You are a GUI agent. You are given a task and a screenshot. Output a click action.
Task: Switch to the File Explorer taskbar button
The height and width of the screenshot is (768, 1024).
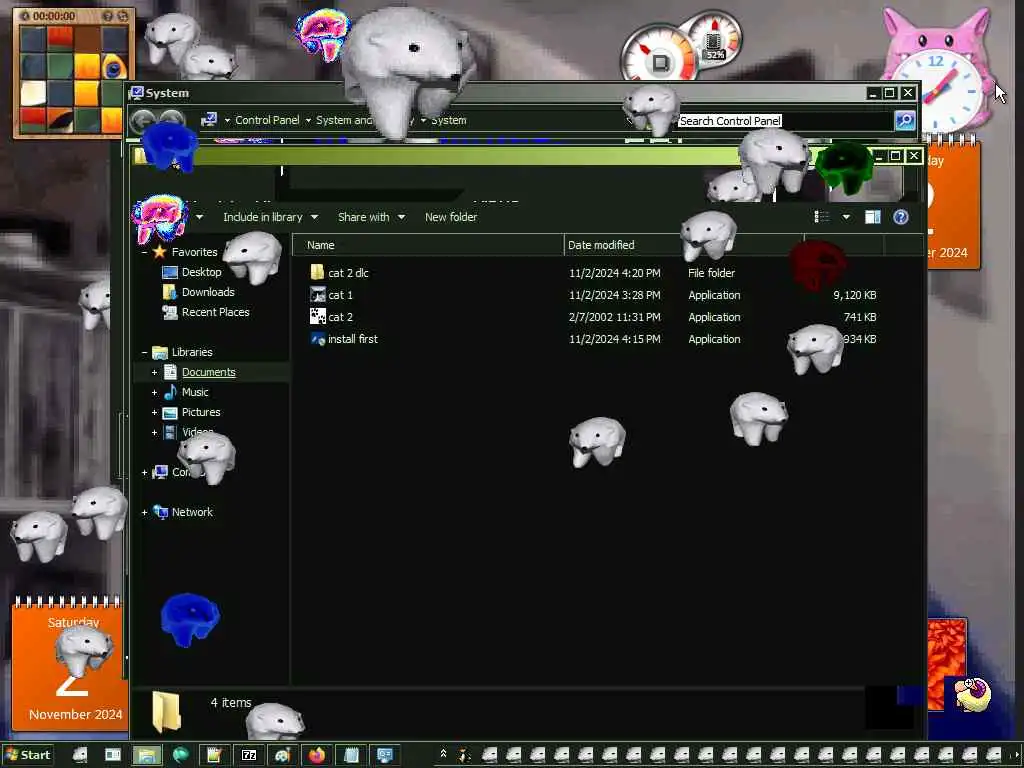coord(147,755)
